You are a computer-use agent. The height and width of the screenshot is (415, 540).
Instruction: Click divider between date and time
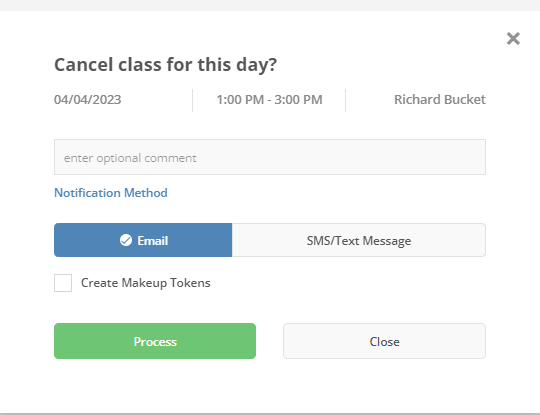pyautogui.click(x=193, y=100)
